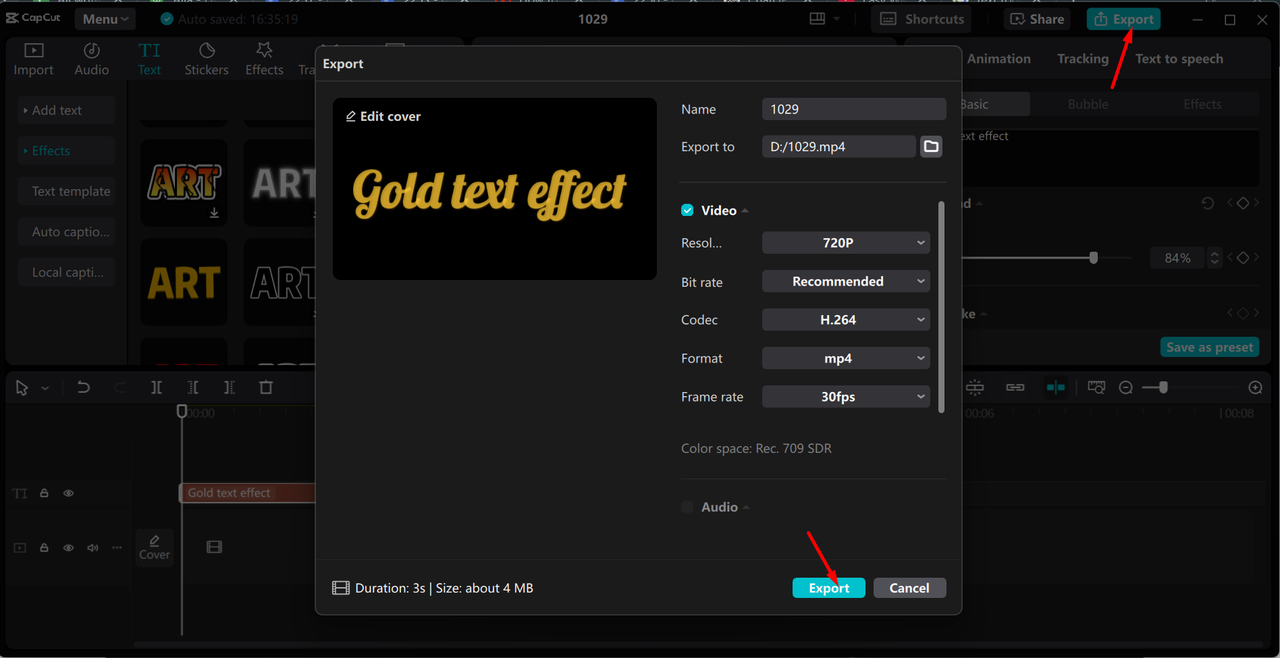Screen dimensions: 1280x658
Task: Click the export dialog vertical scrollbar
Action: click(940, 305)
